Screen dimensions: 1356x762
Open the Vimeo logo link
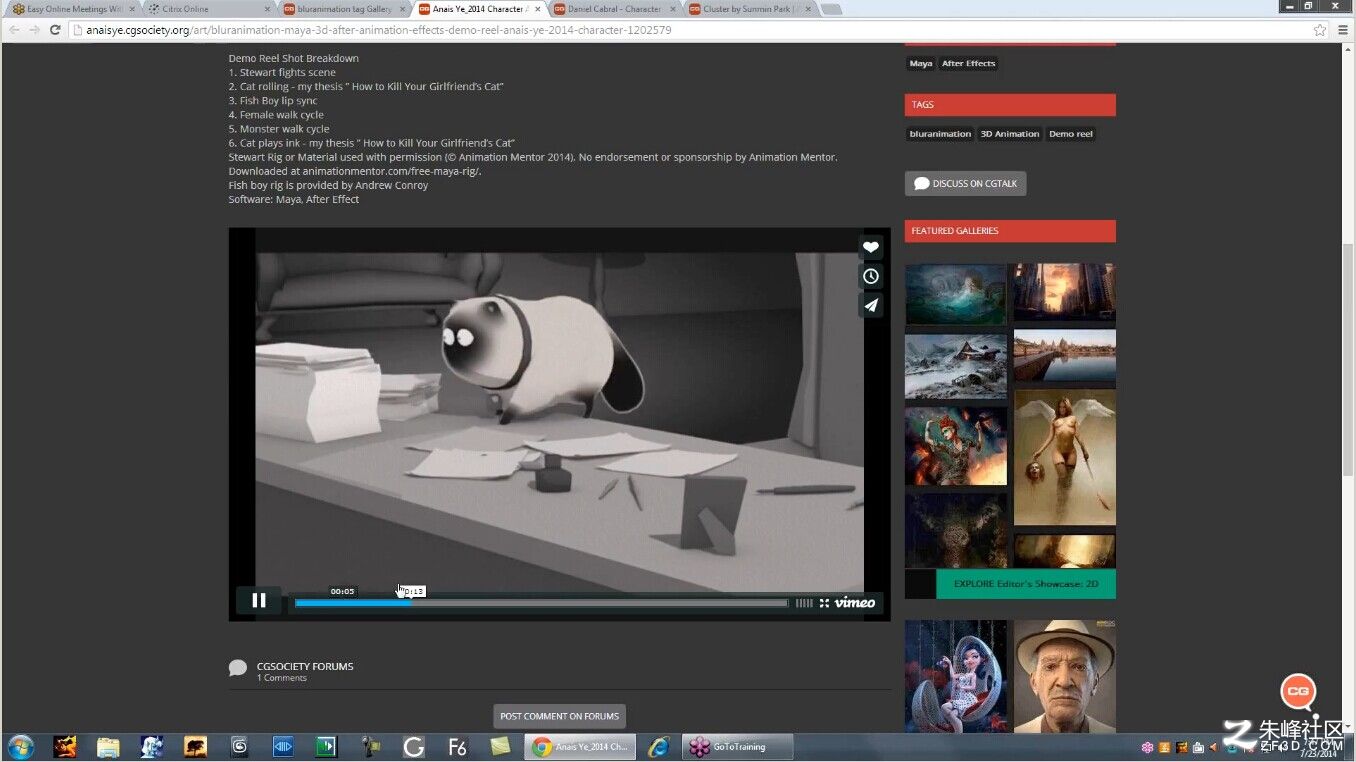pyautogui.click(x=855, y=602)
